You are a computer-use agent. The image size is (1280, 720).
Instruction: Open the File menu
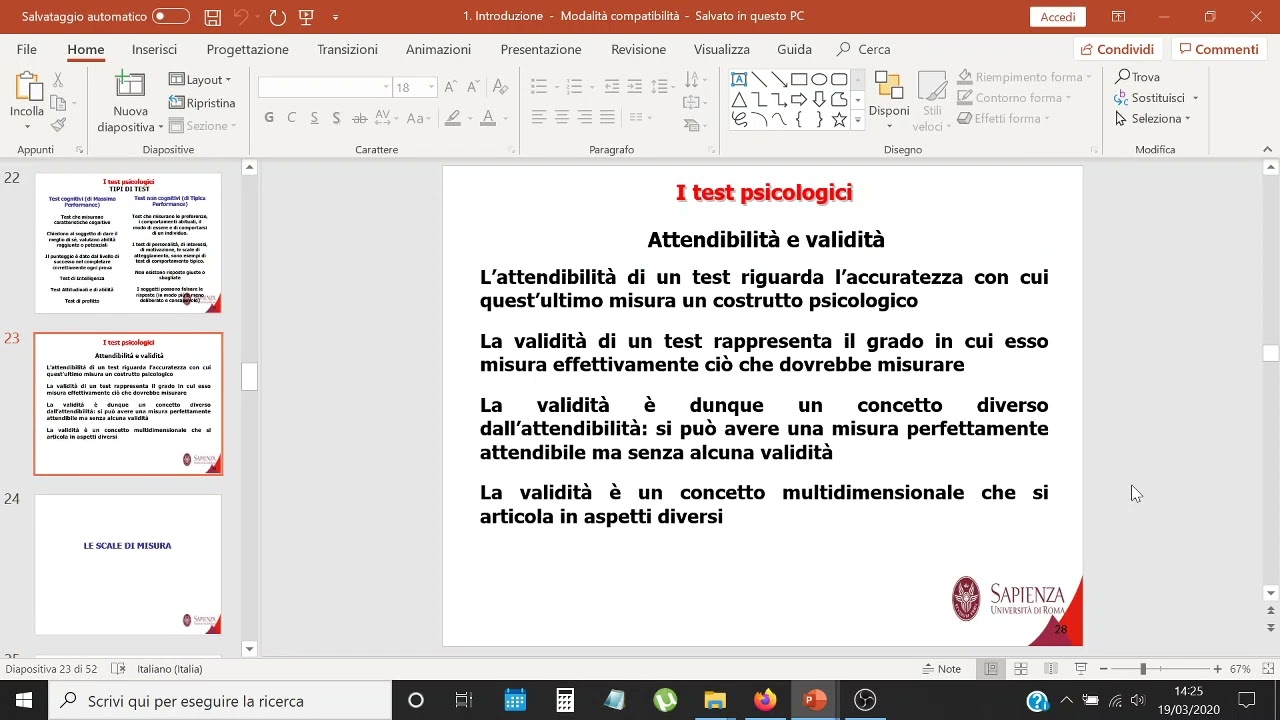tap(27, 49)
